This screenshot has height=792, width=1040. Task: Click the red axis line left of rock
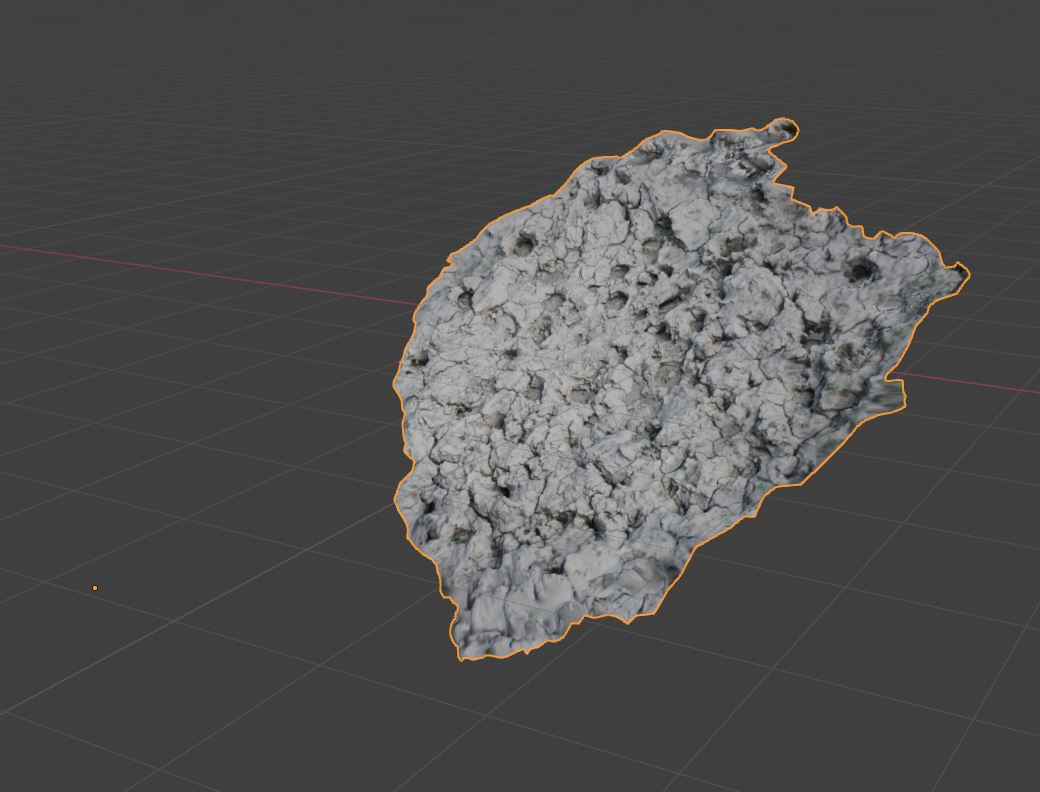[200, 270]
